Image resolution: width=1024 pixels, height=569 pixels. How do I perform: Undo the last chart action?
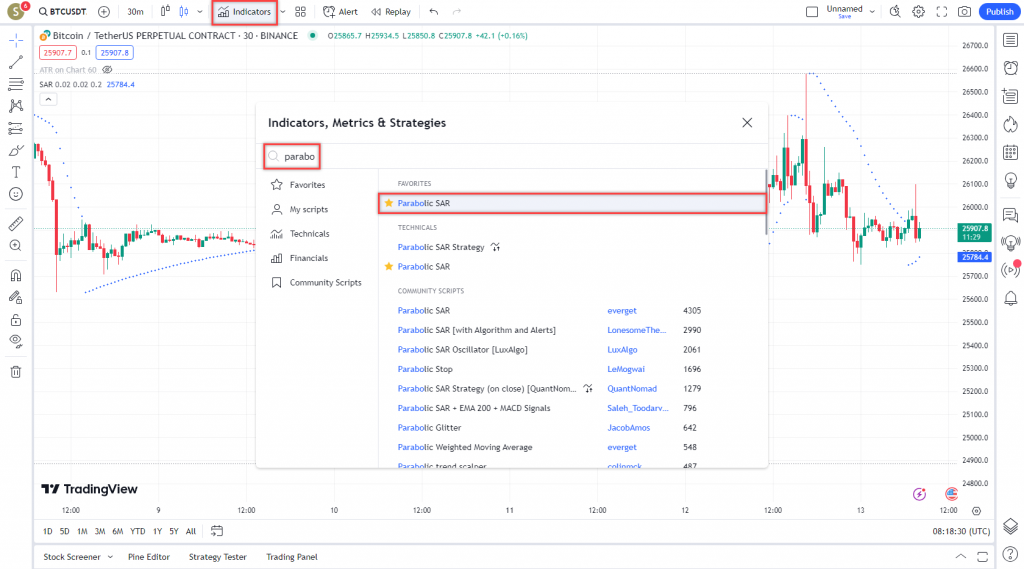pyautogui.click(x=434, y=12)
